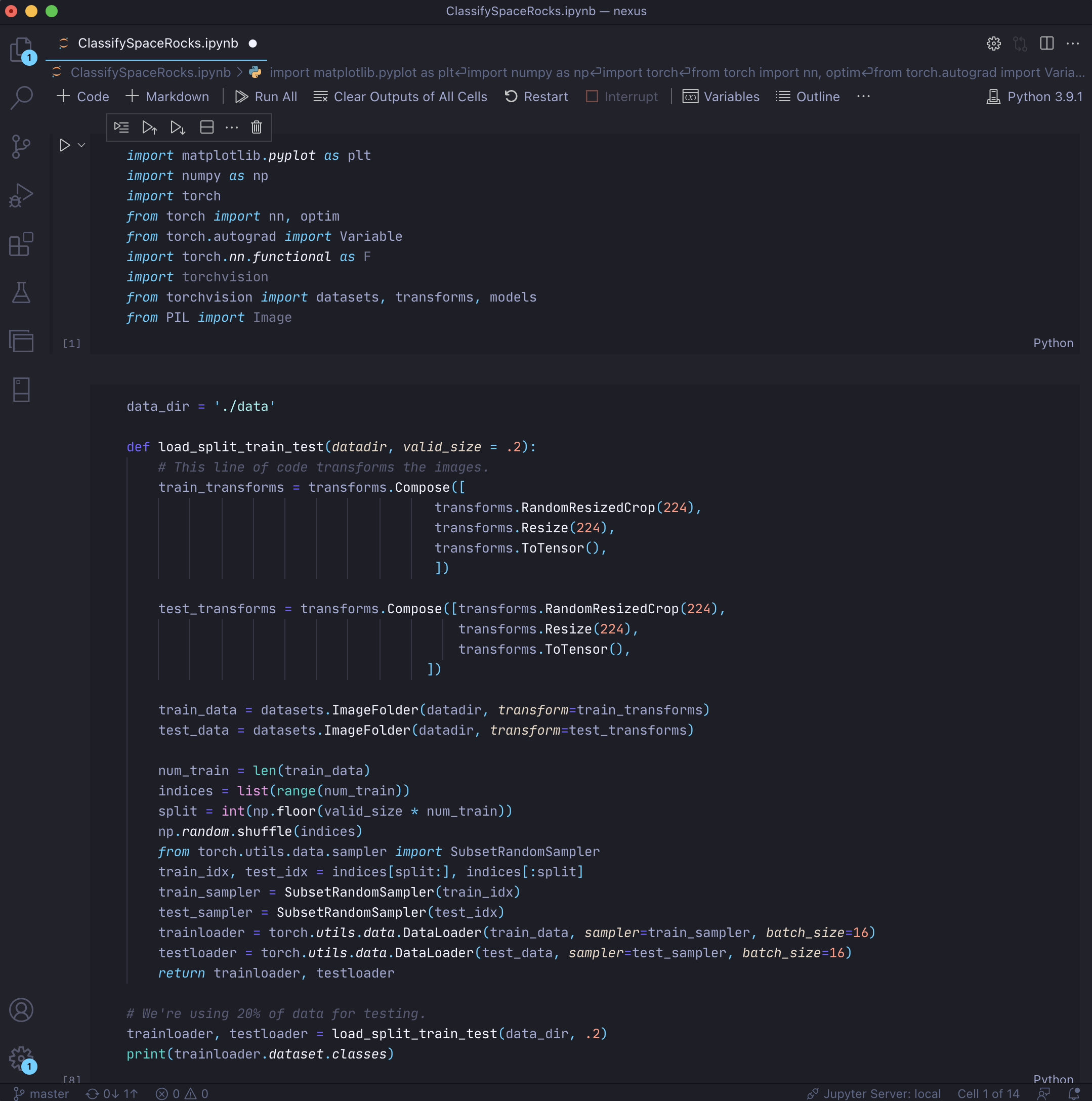Image resolution: width=1092 pixels, height=1101 pixels.
Task: Open the notebook-shaped icon below the windows icon
Action: (x=22, y=390)
